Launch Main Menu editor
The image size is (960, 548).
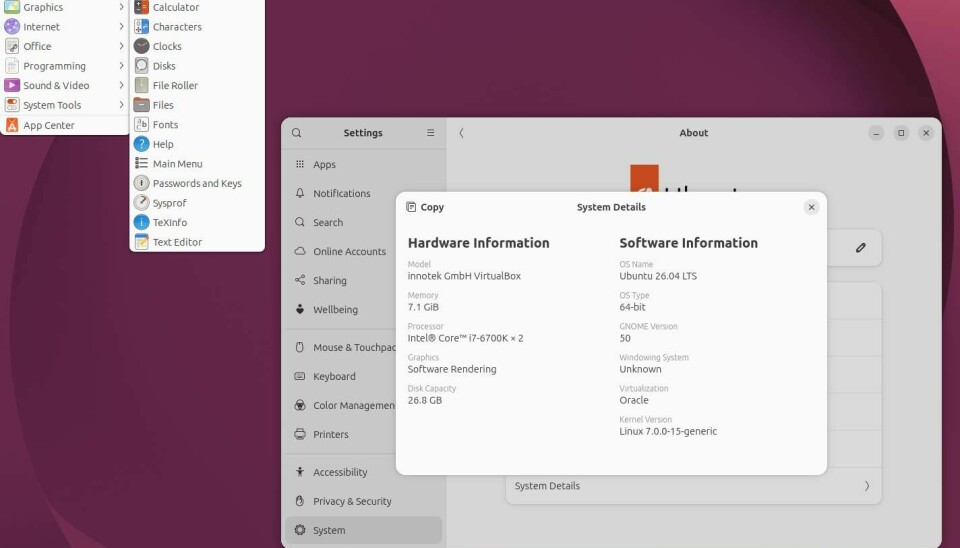tap(197, 163)
